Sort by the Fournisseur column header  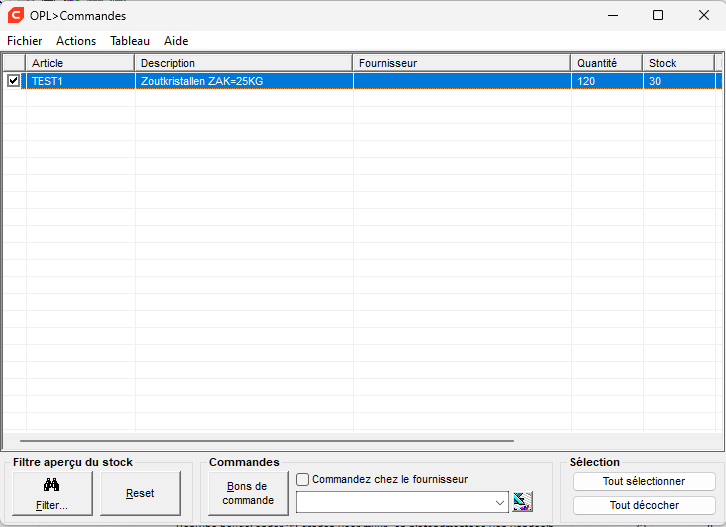462,63
